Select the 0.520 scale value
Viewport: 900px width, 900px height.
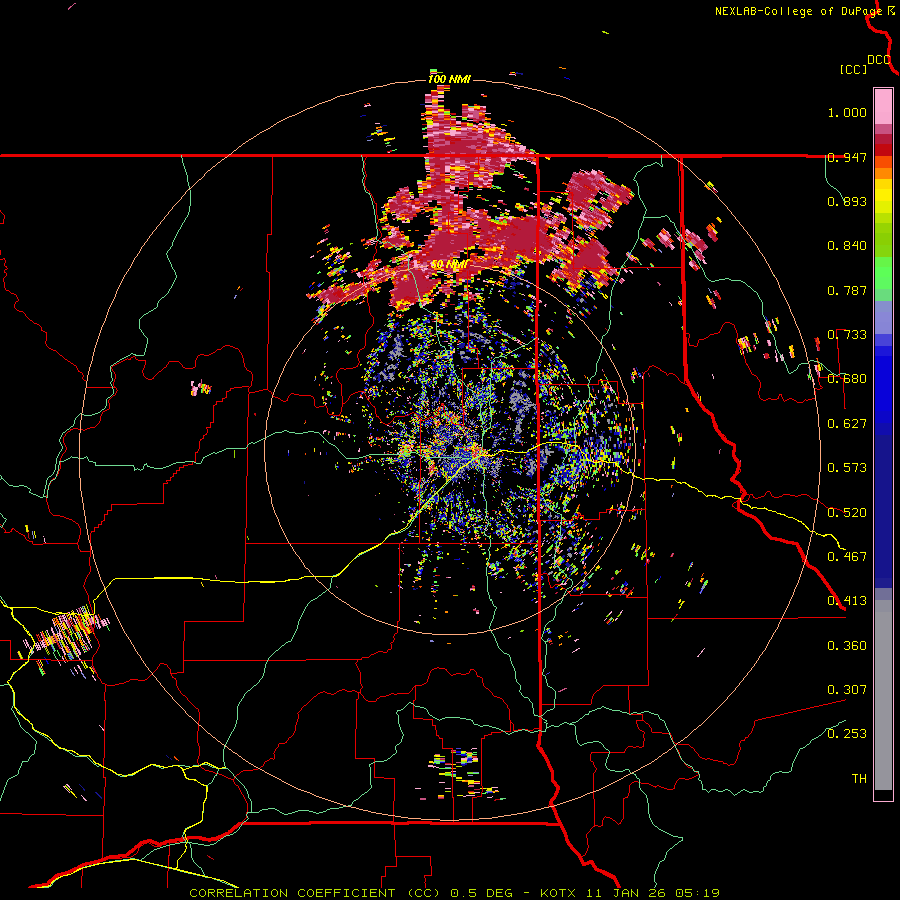pos(847,513)
